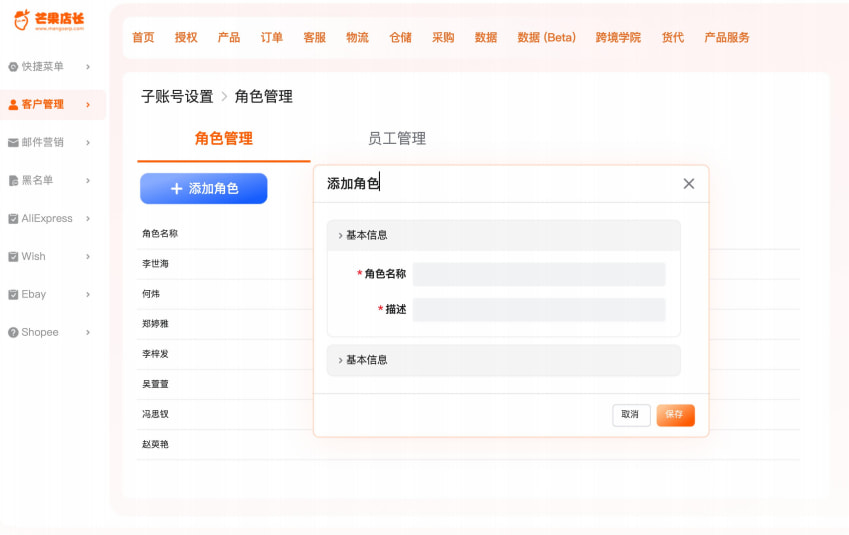Image resolution: width=849 pixels, height=535 pixels.
Task: Open 授权 in top navigation
Action: coord(186,37)
